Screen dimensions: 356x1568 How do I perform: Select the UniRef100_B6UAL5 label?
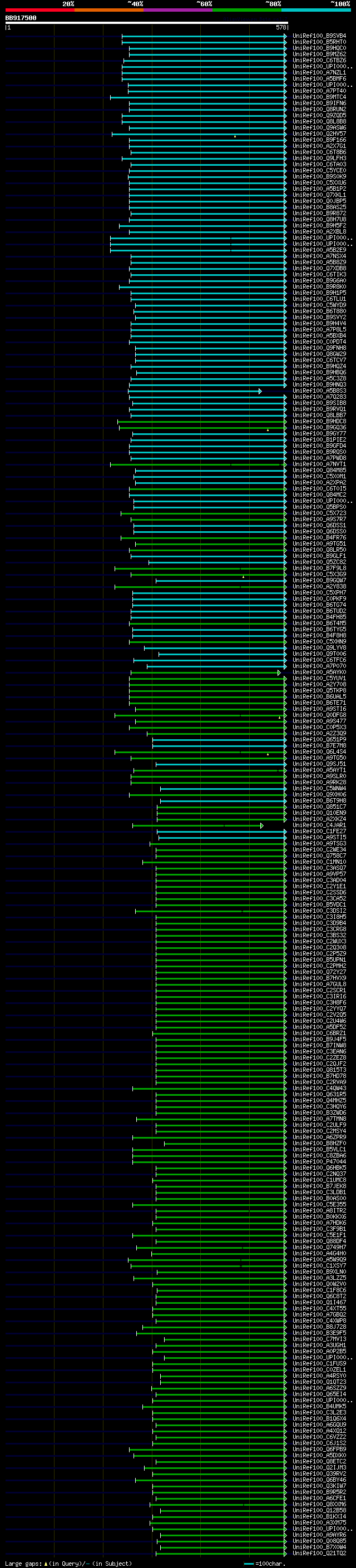pos(319,697)
